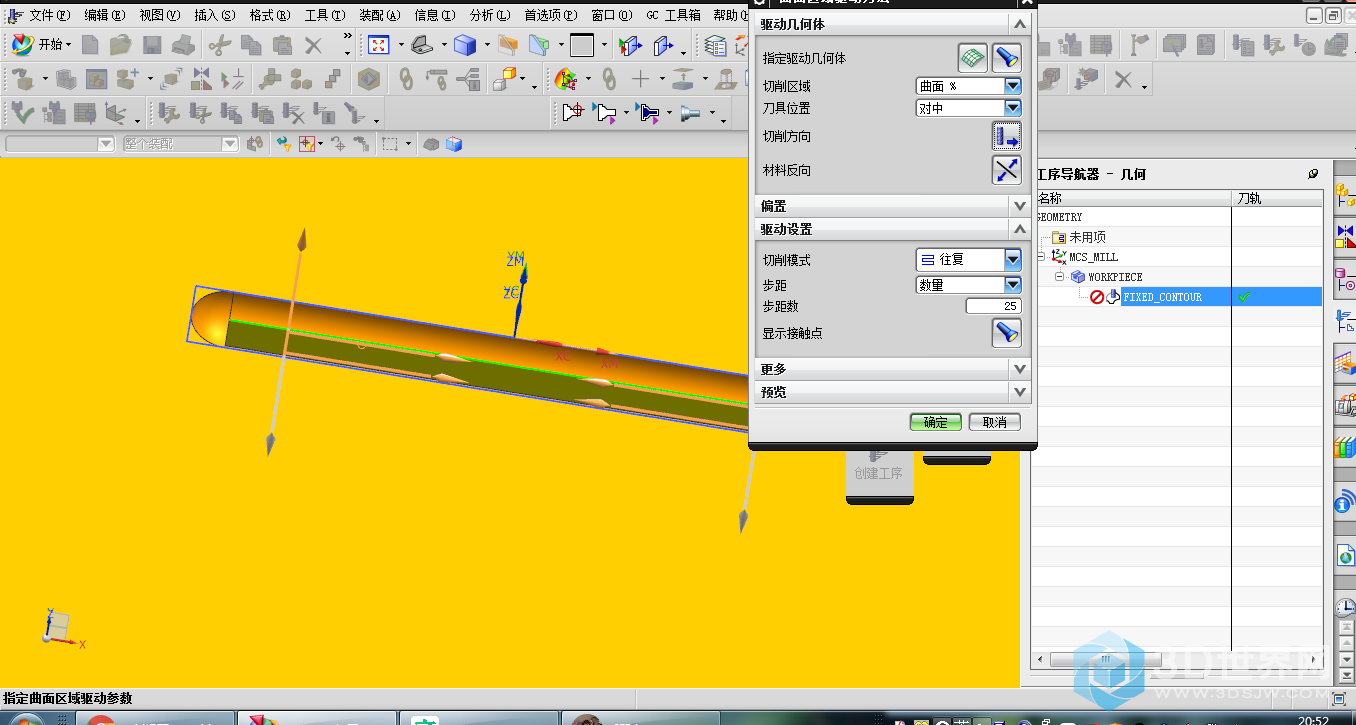Click the Copy icon in toolbar

pos(251,45)
